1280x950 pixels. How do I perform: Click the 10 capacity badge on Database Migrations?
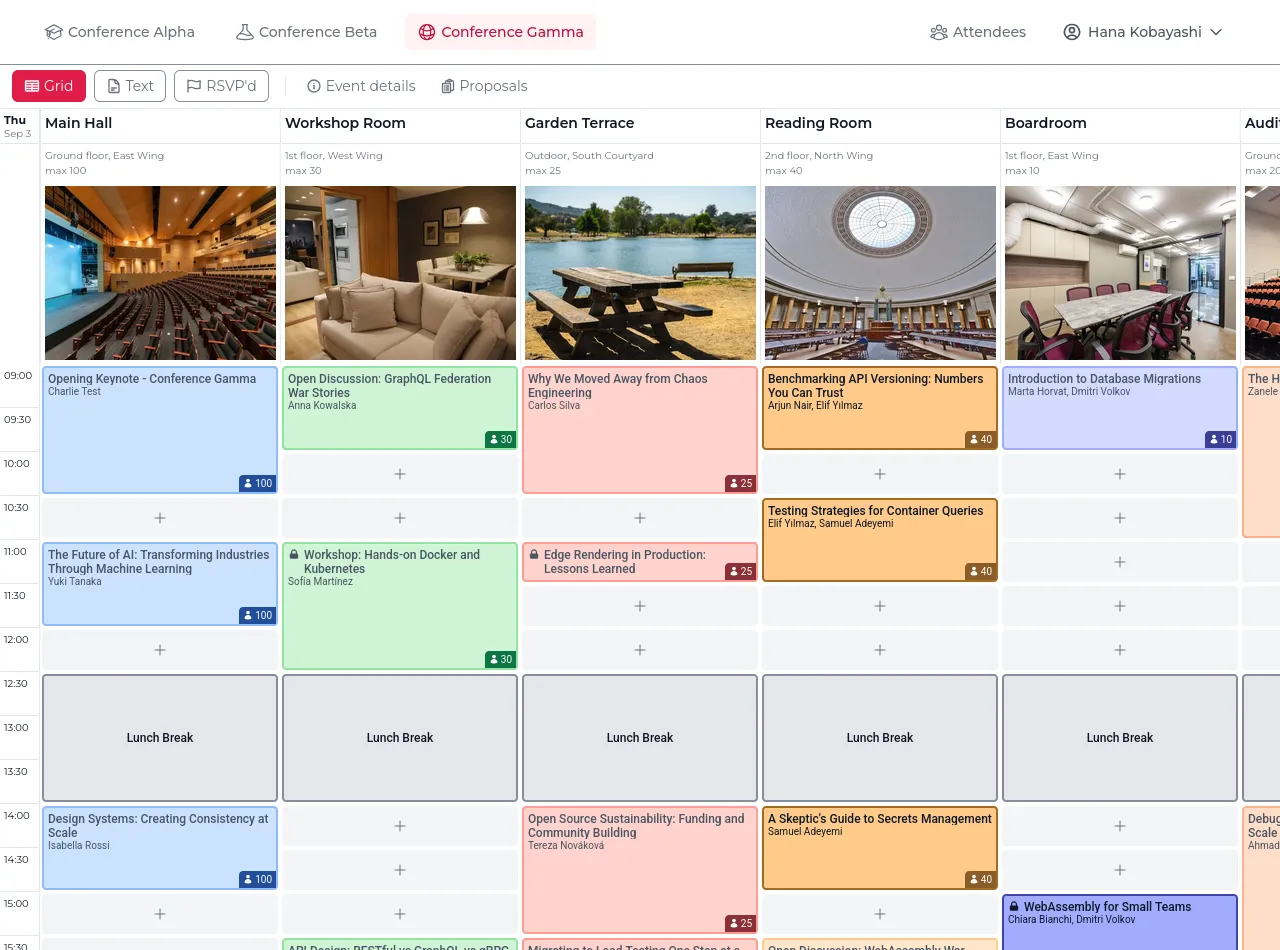[x=1220, y=439]
